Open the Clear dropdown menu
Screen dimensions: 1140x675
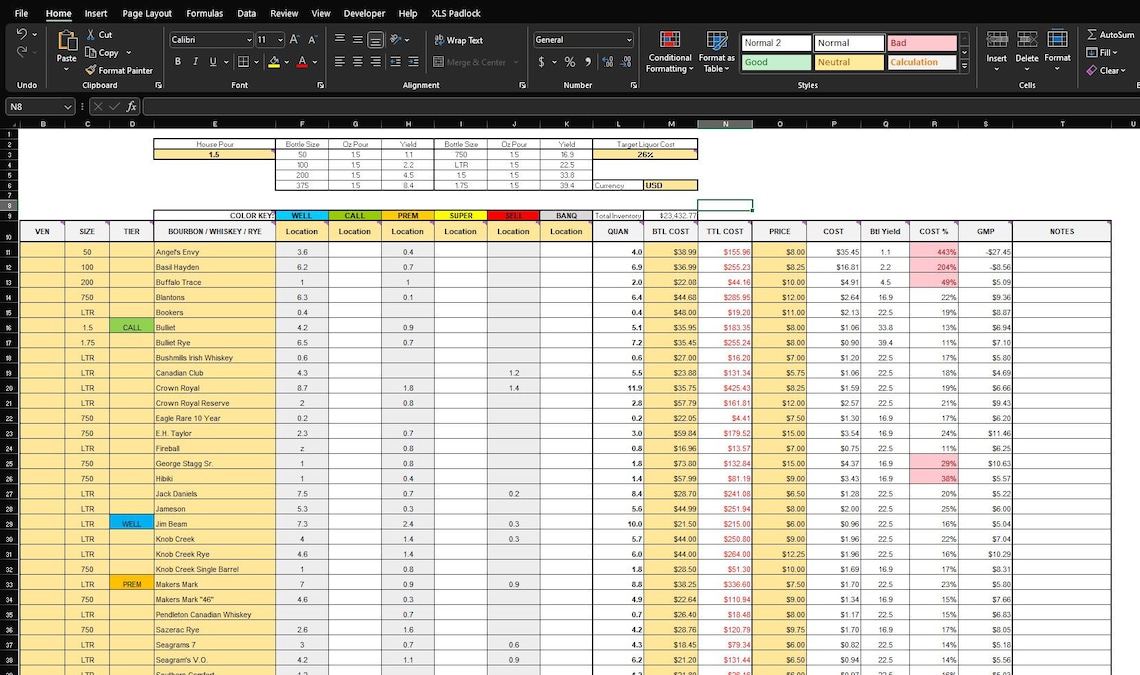[x=1106, y=70]
